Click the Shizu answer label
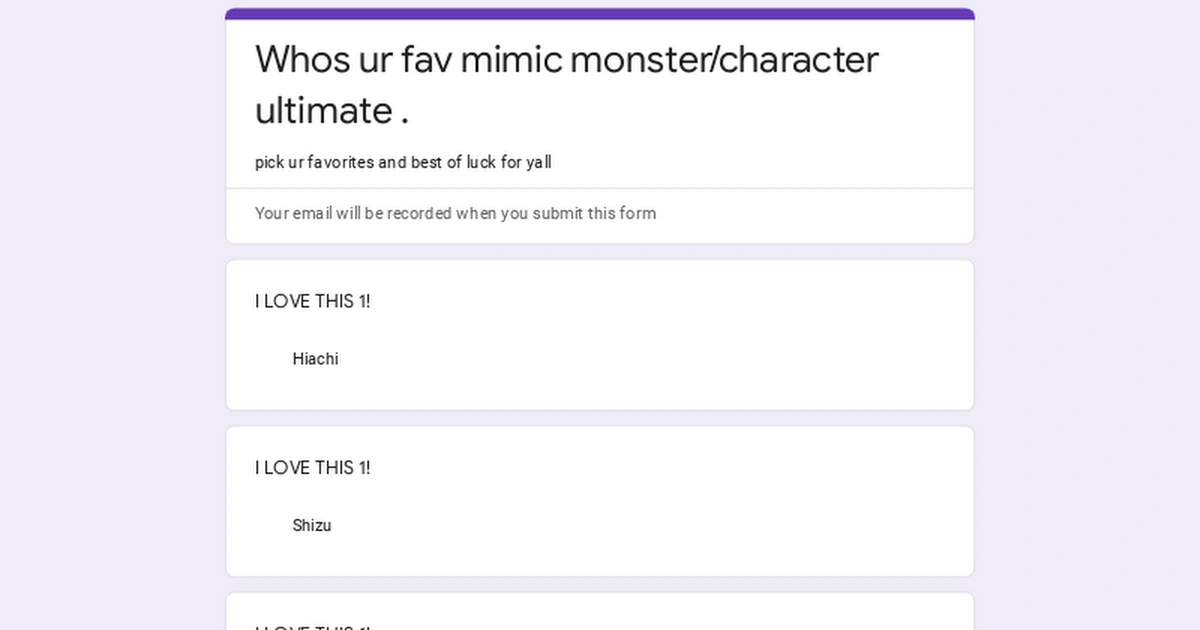The width and height of the screenshot is (1200, 630). coord(312,525)
